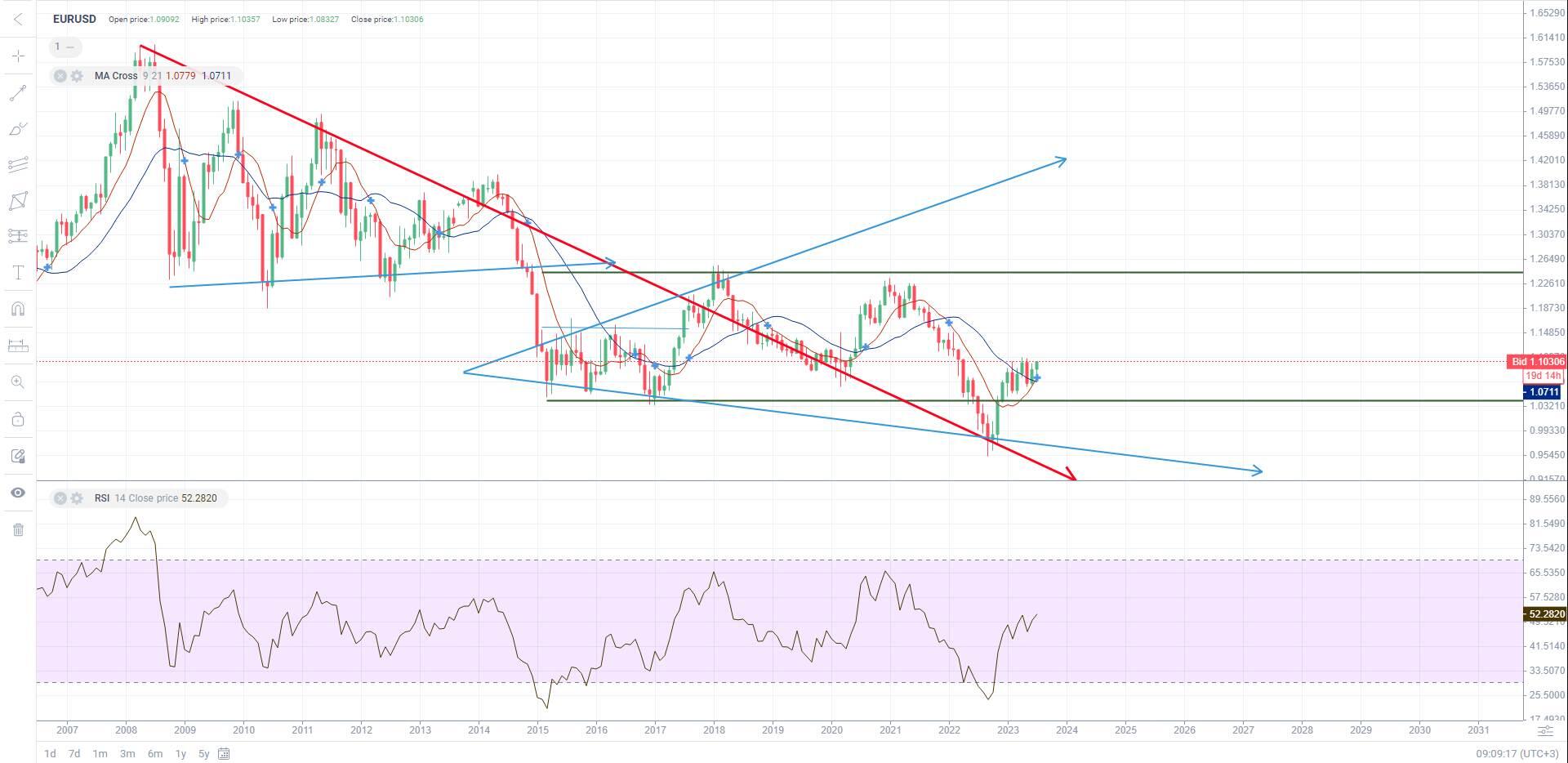Collapse the drawing toolbar with the back arrow

pos(18,19)
